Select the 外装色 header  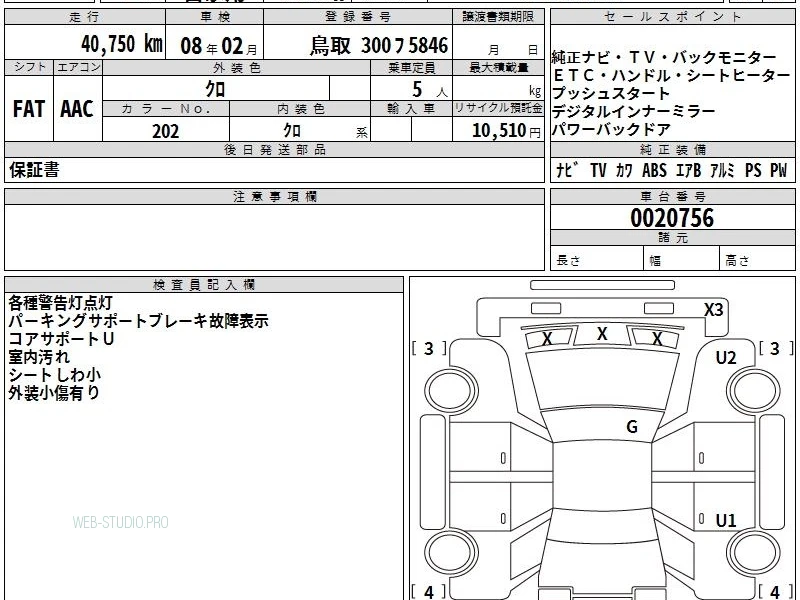click(237, 68)
